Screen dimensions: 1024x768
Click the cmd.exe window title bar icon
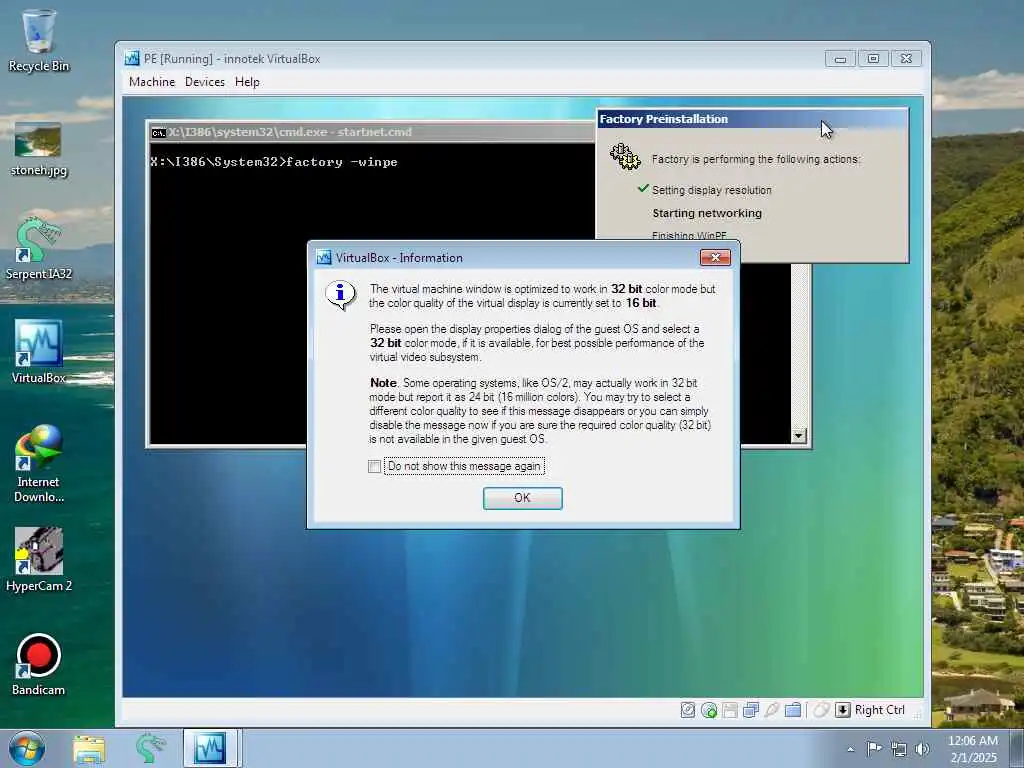pyautogui.click(x=158, y=133)
